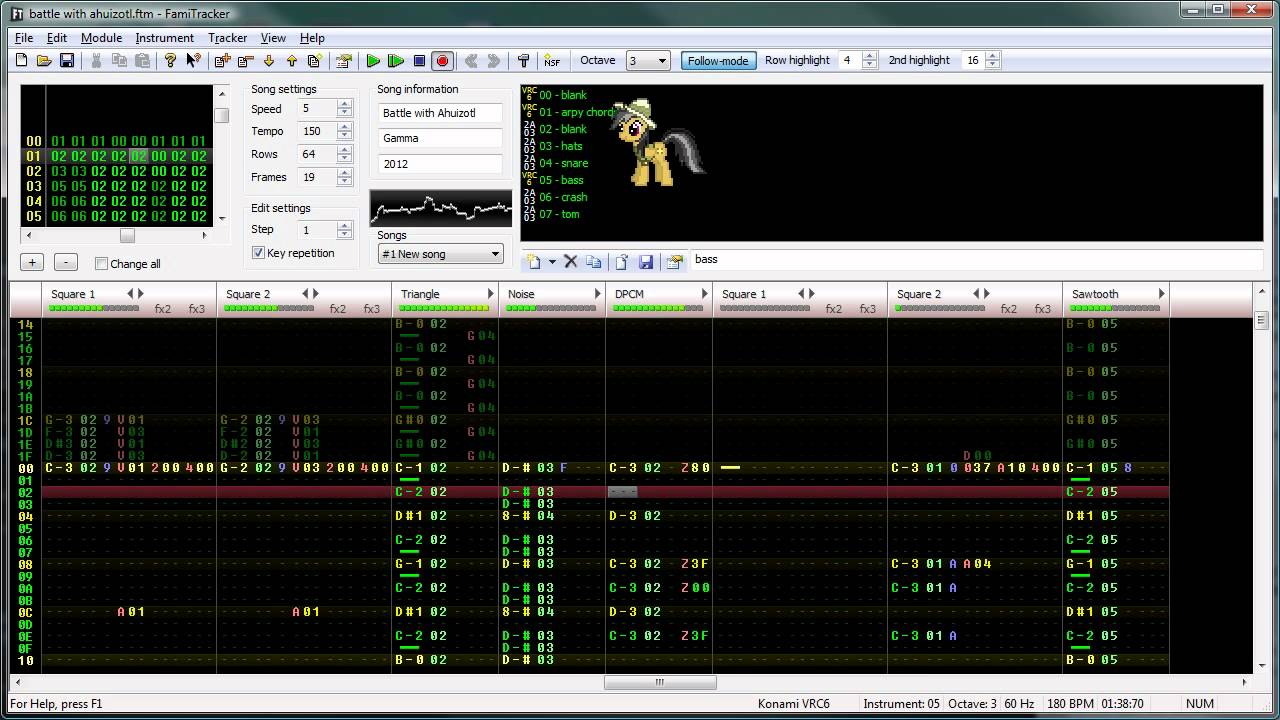Open a module file via folder icon
This screenshot has width=1280, height=720.
44,61
